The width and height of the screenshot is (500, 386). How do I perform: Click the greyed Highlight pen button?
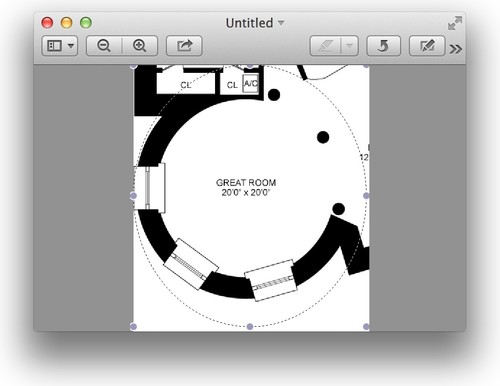click(x=325, y=46)
